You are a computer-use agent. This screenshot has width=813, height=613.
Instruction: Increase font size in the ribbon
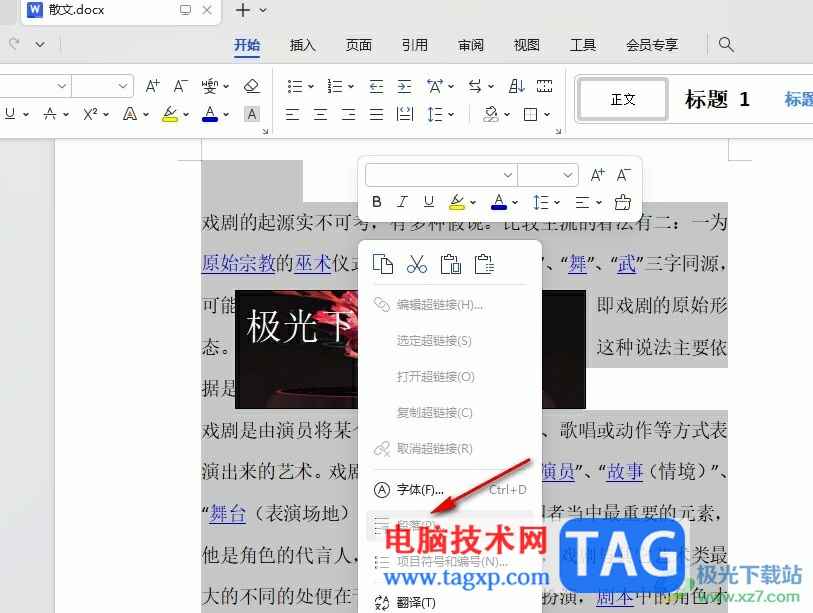click(x=152, y=86)
